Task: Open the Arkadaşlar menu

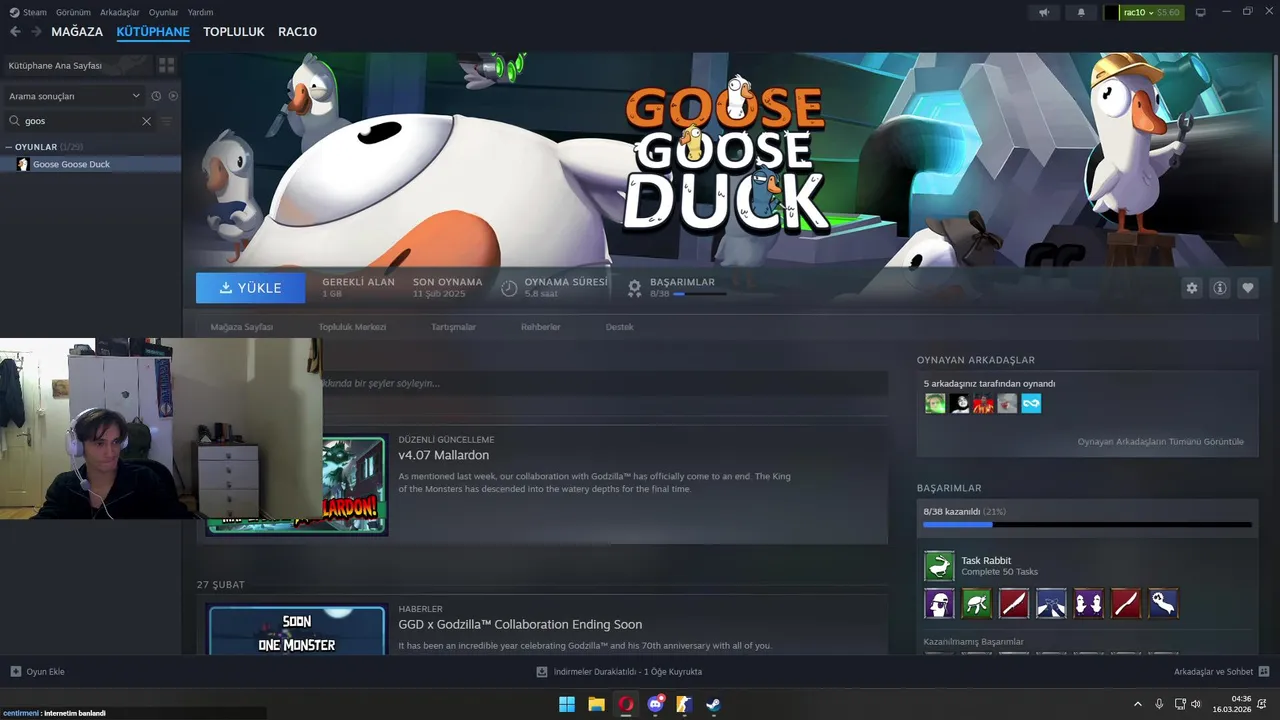Action: 120,12
